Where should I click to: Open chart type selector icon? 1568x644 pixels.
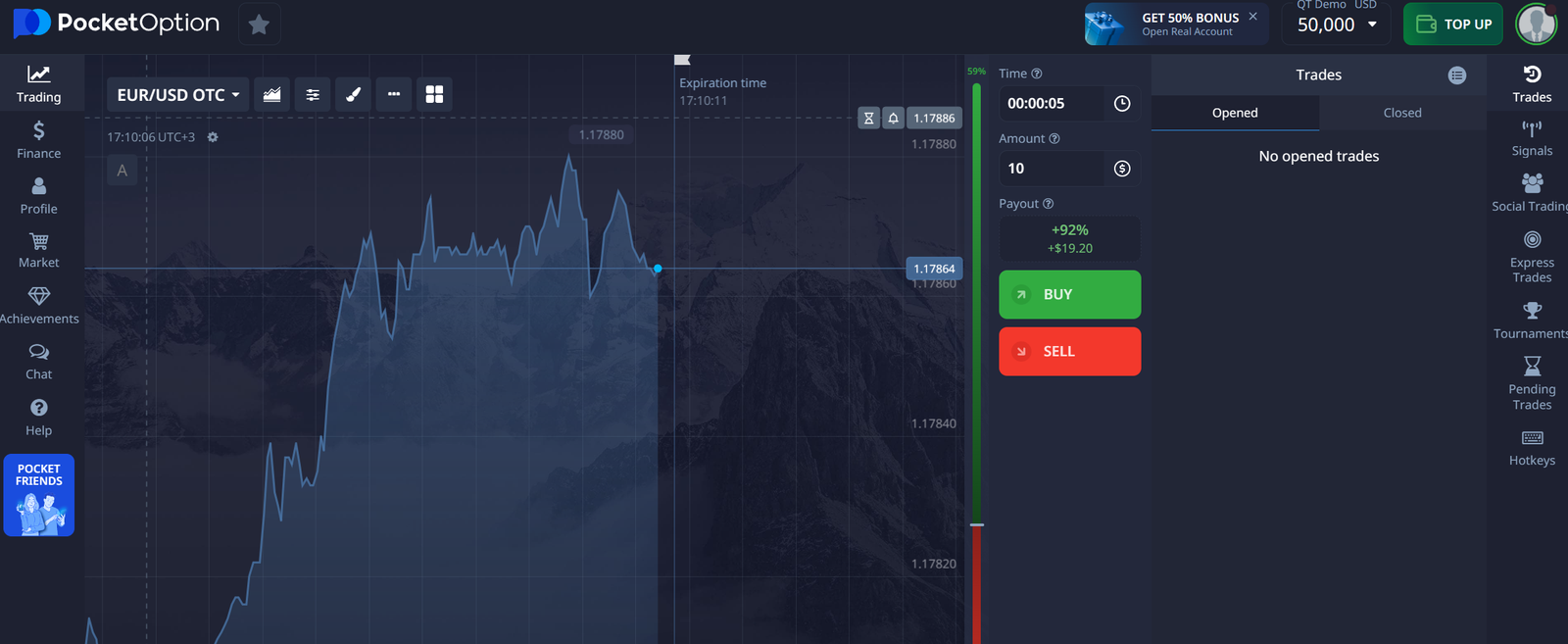coord(271,94)
